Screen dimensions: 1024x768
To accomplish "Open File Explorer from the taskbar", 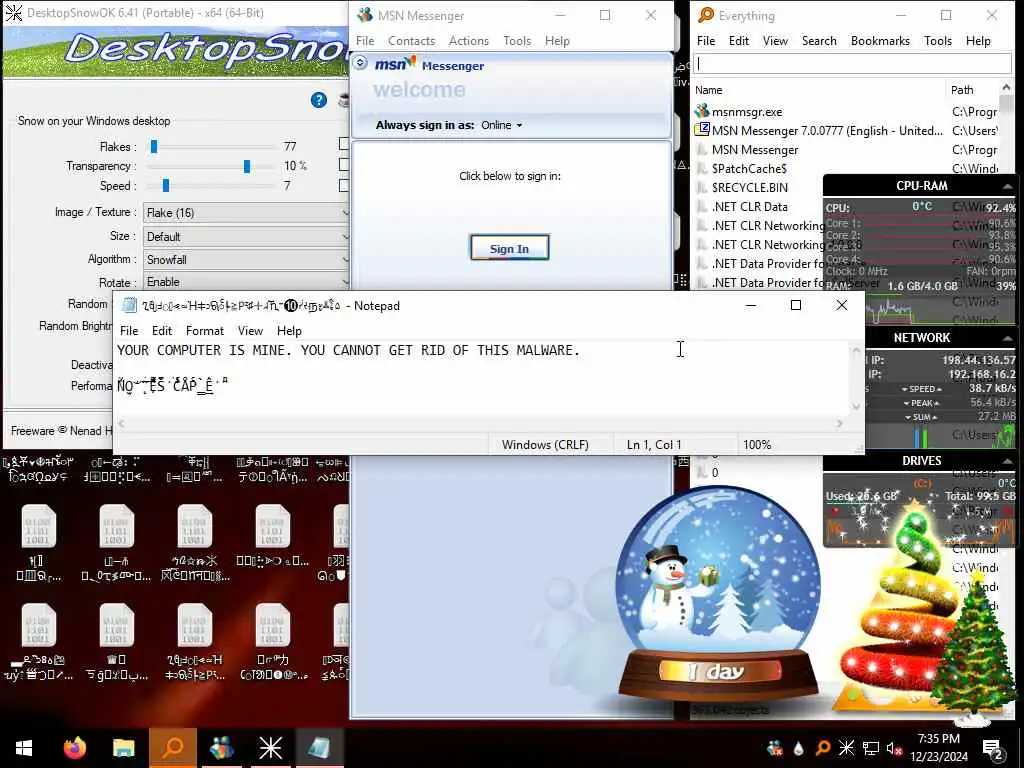I will pyautogui.click(x=123, y=748).
